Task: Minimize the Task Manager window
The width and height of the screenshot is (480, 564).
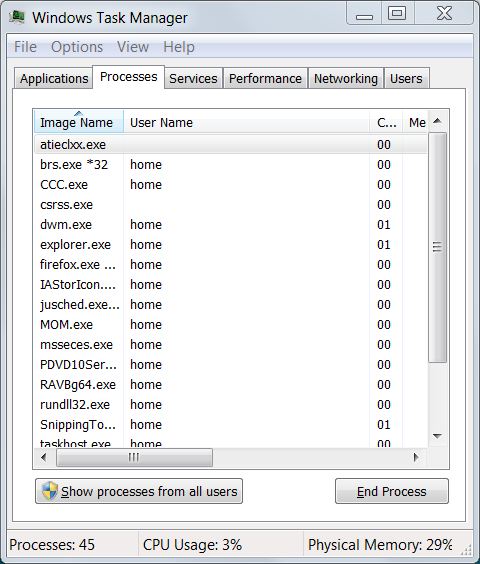Action: click(364, 14)
